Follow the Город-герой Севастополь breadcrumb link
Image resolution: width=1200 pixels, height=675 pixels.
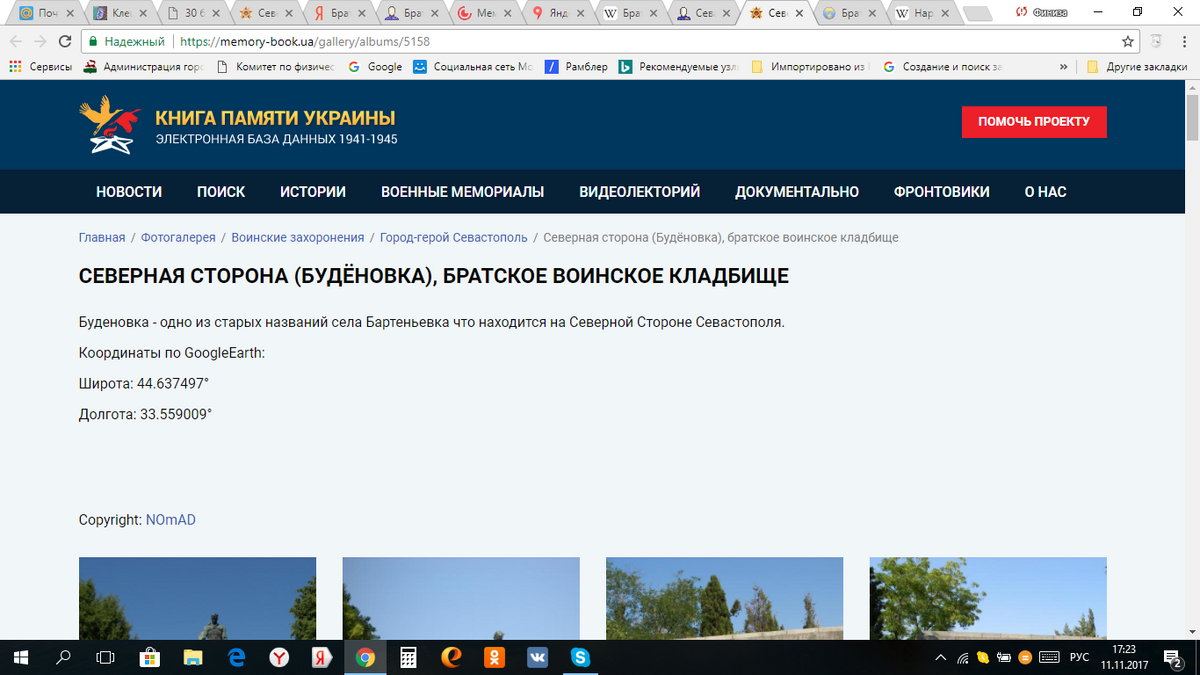pyautogui.click(x=453, y=238)
